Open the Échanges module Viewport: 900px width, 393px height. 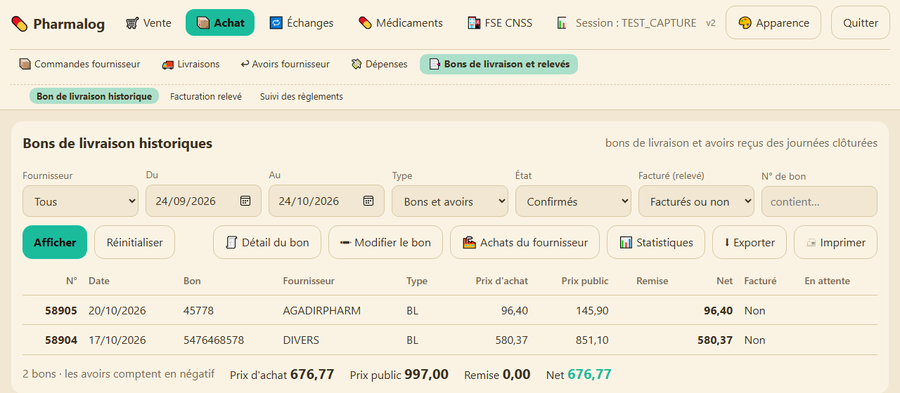pos(302,23)
